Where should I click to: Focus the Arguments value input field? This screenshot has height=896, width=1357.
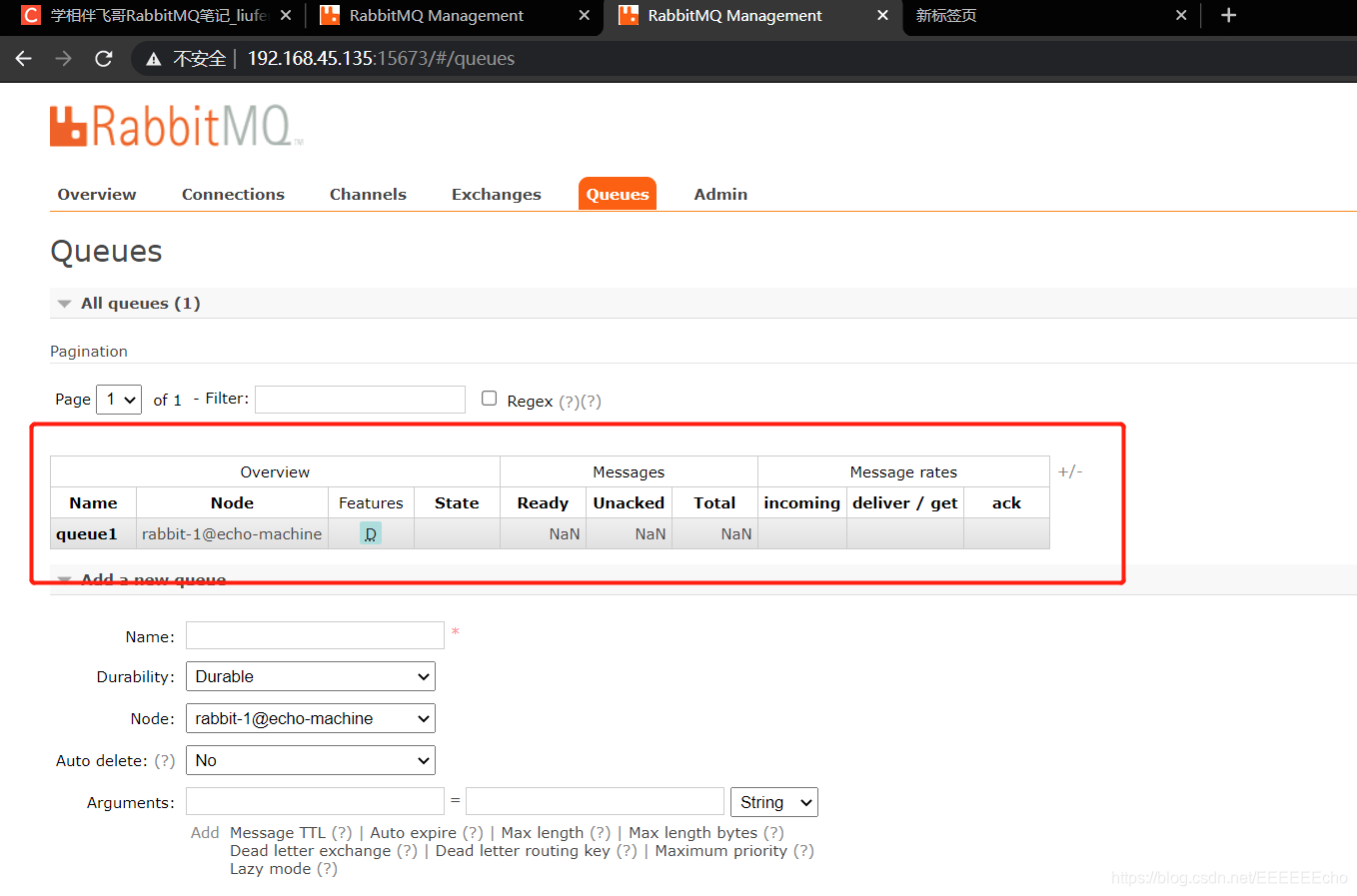tap(595, 801)
